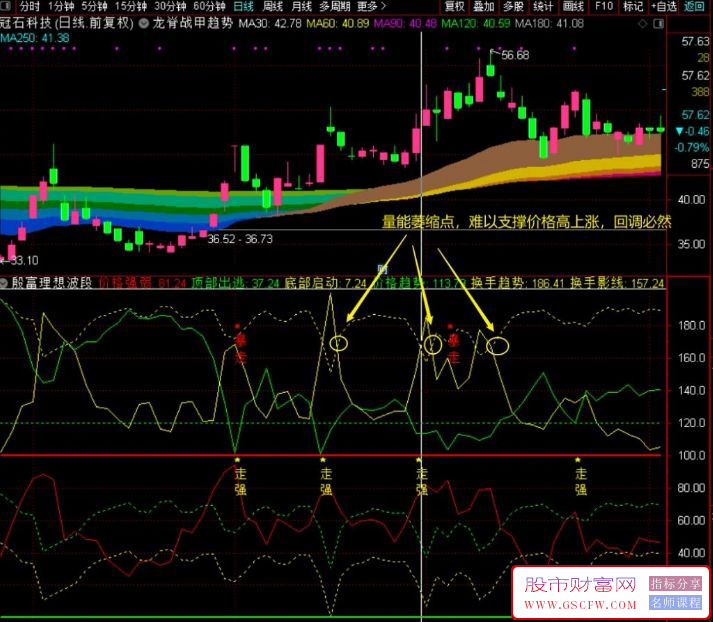Click the 底部启动: 7.24 indicator value
Screen dimensions: 713x622
coord(325,283)
